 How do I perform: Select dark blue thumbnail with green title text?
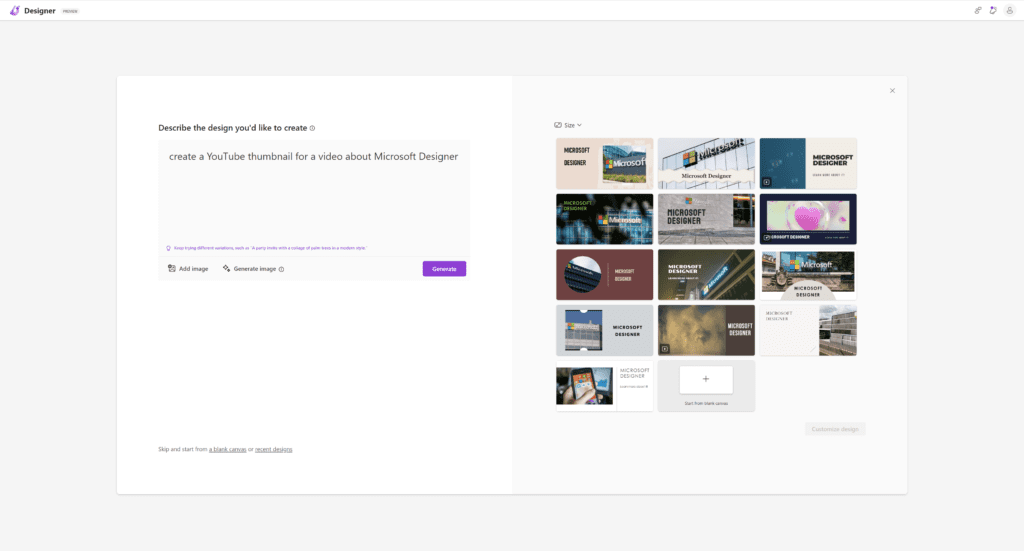tap(604, 219)
